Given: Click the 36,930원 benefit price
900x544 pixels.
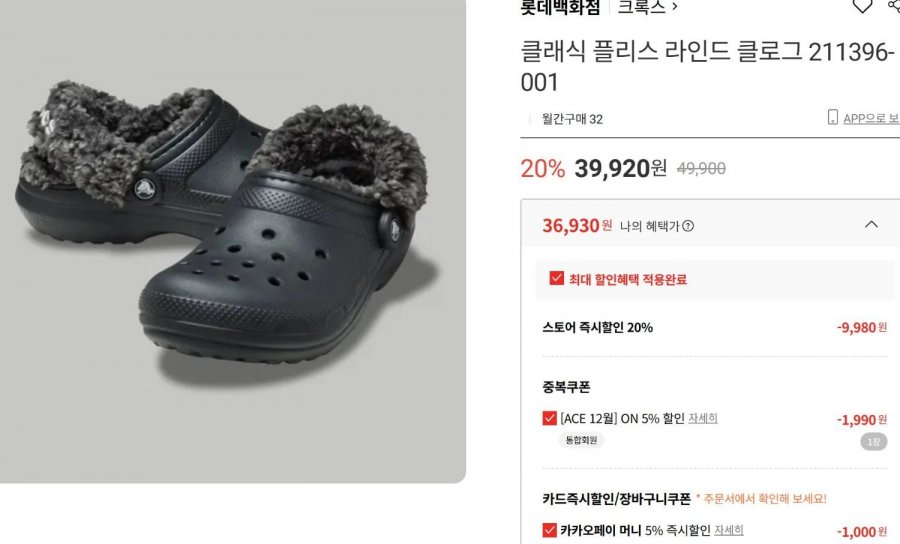Looking at the screenshot, I should tap(577, 226).
